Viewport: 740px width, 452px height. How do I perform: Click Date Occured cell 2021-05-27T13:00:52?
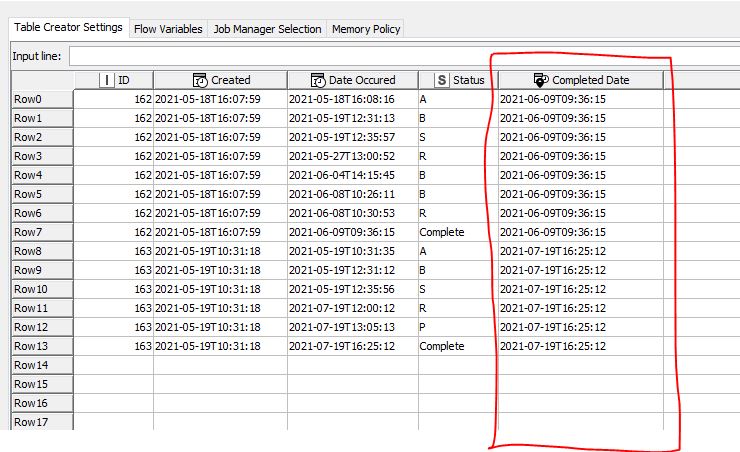353,156
